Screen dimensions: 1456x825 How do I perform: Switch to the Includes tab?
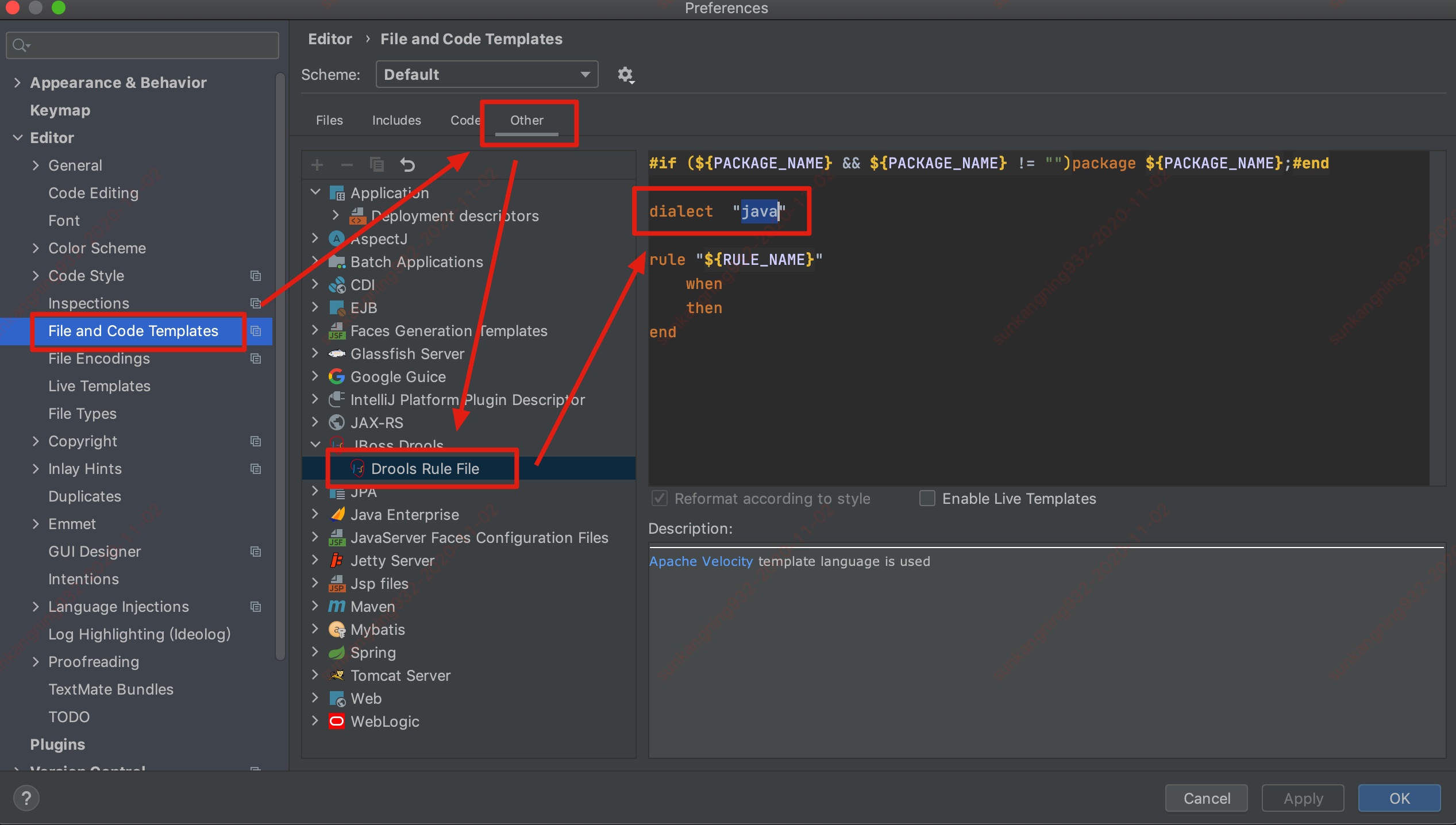point(396,120)
